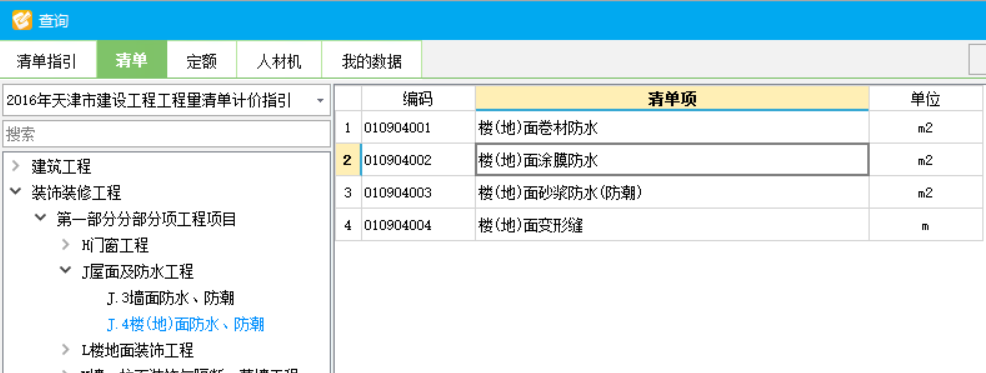Screen dimensions: 986x373
Task: Select code cell 010904004
Action: [x=418, y=225]
